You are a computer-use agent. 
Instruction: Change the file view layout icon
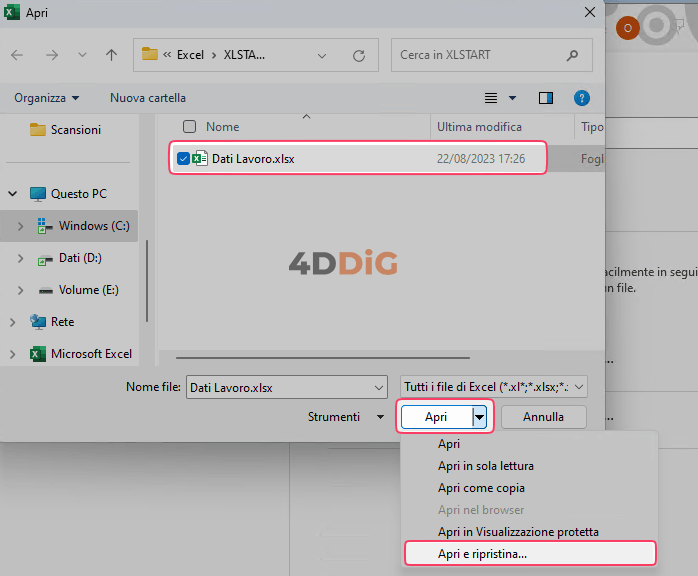[491, 98]
